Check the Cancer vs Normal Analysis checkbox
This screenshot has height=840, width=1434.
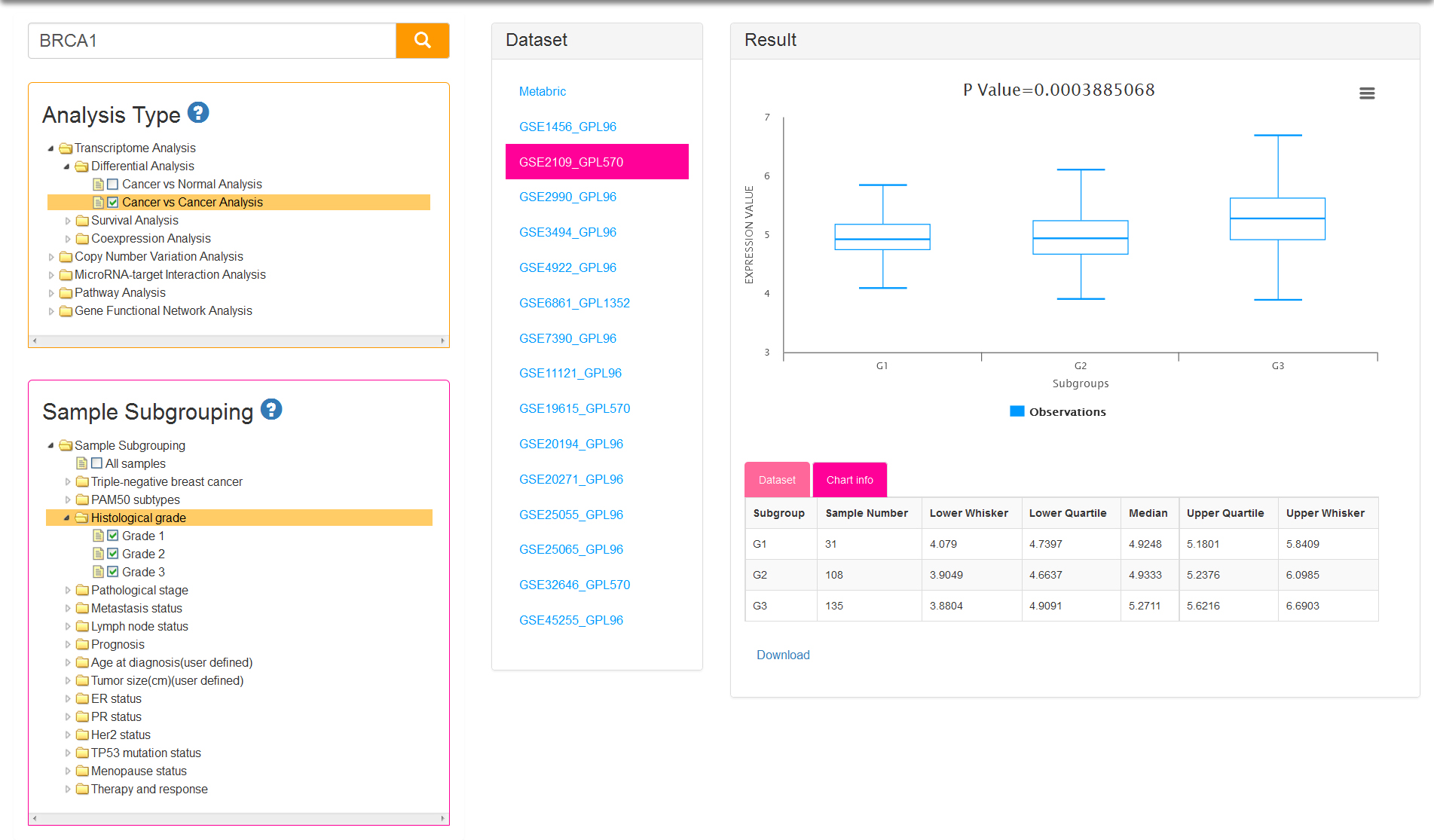pyautogui.click(x=113, y=185)
